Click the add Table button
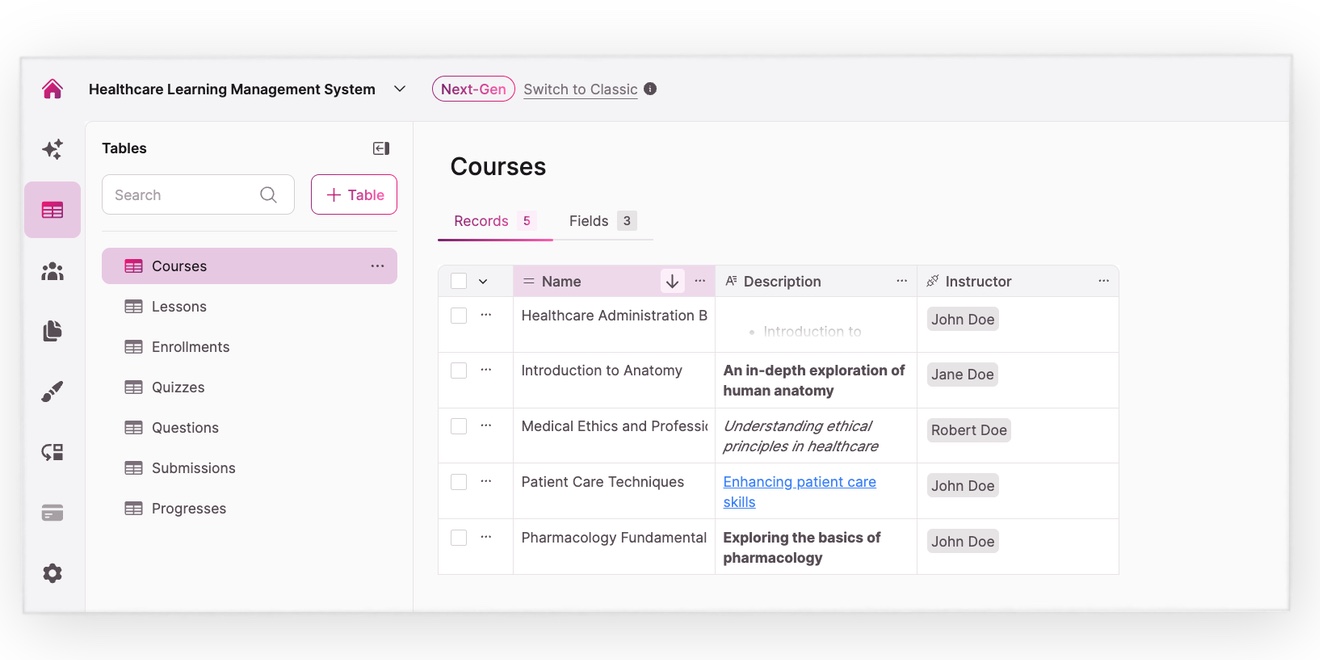The image size is (1320, 660). tap(354, 195)
